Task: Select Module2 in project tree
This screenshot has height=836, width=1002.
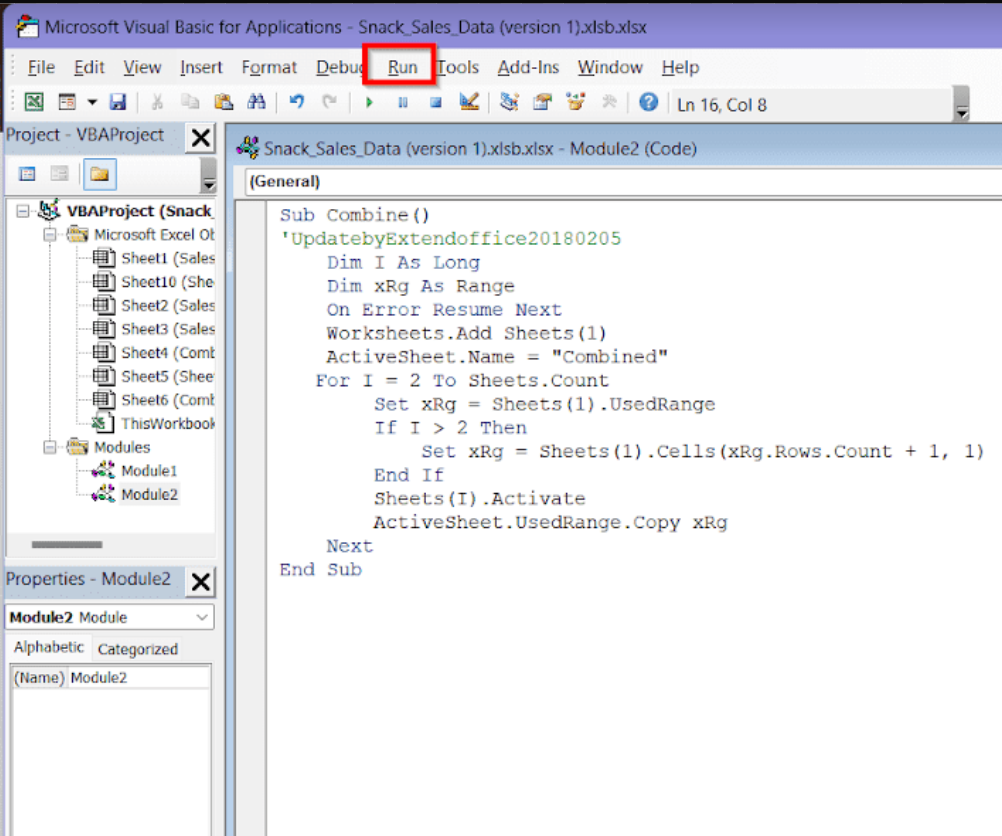Action: (x=149, y=495)
